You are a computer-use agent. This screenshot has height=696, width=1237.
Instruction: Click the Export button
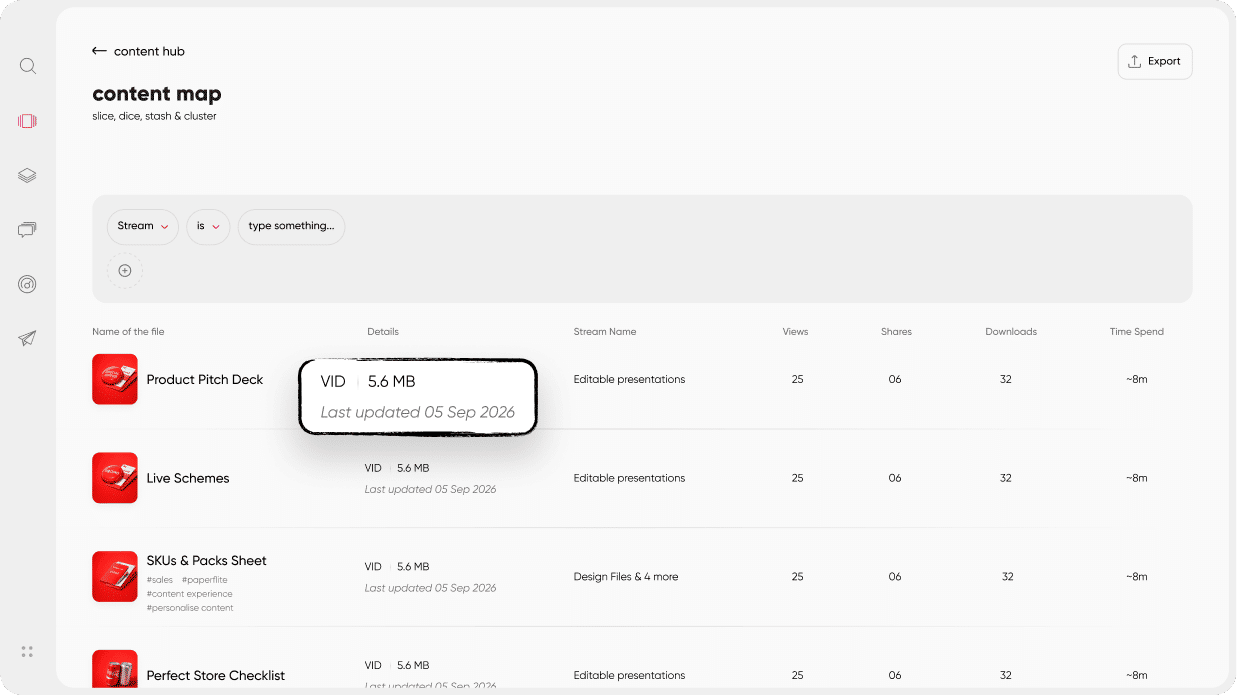[1155, 61]
